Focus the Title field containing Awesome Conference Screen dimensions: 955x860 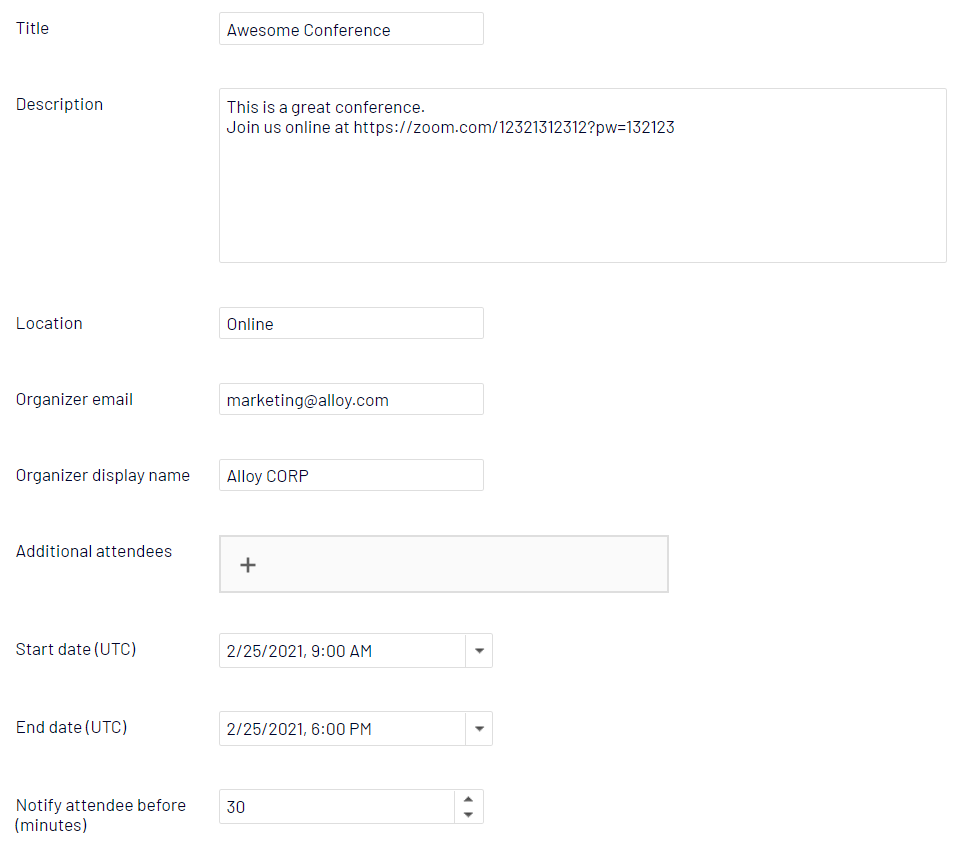click(351, 29)
